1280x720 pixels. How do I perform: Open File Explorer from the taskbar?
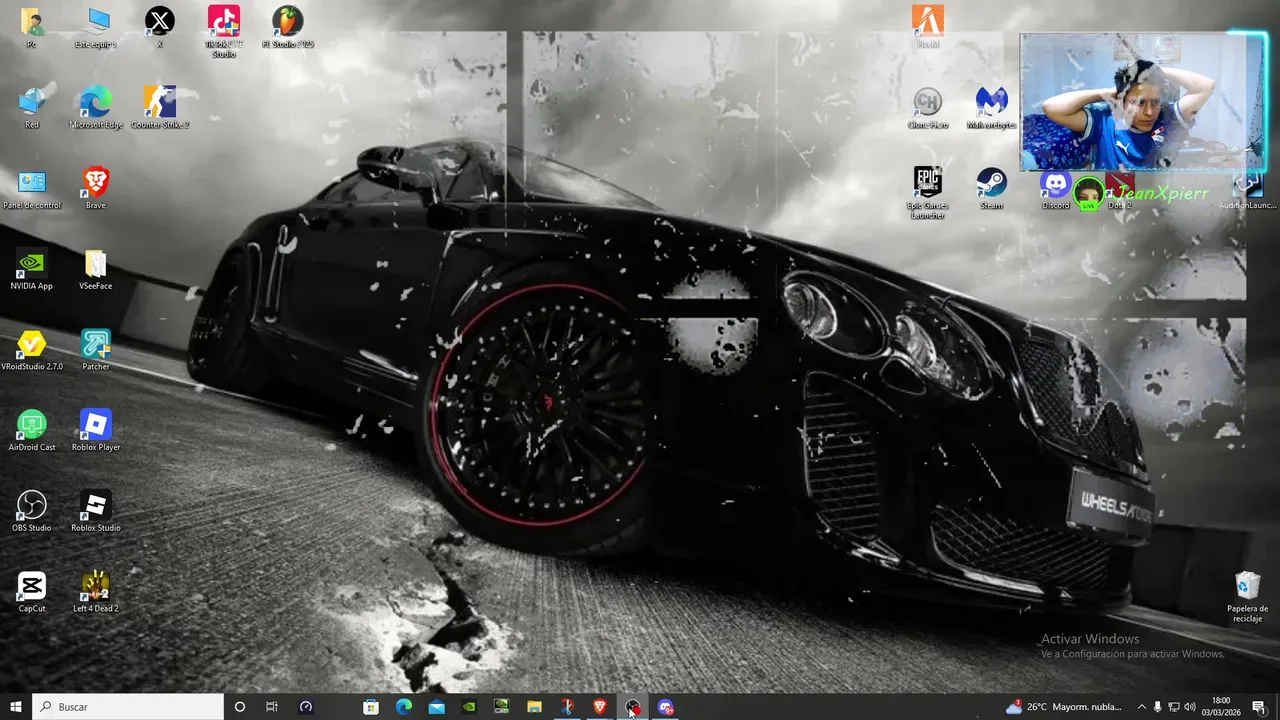534,707
